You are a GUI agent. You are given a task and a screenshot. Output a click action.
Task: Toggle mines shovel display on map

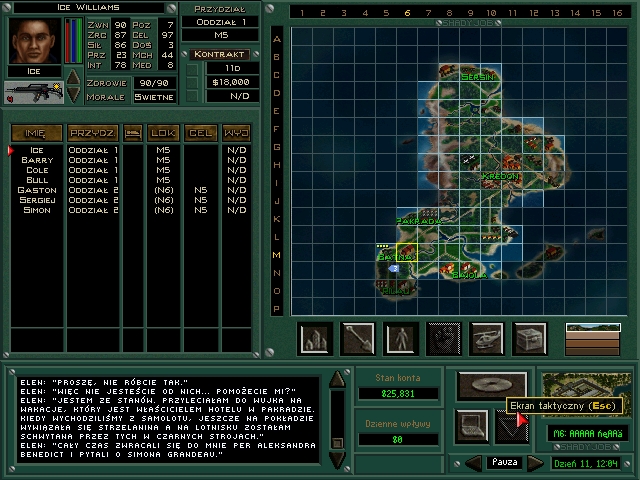coord(357,338)
